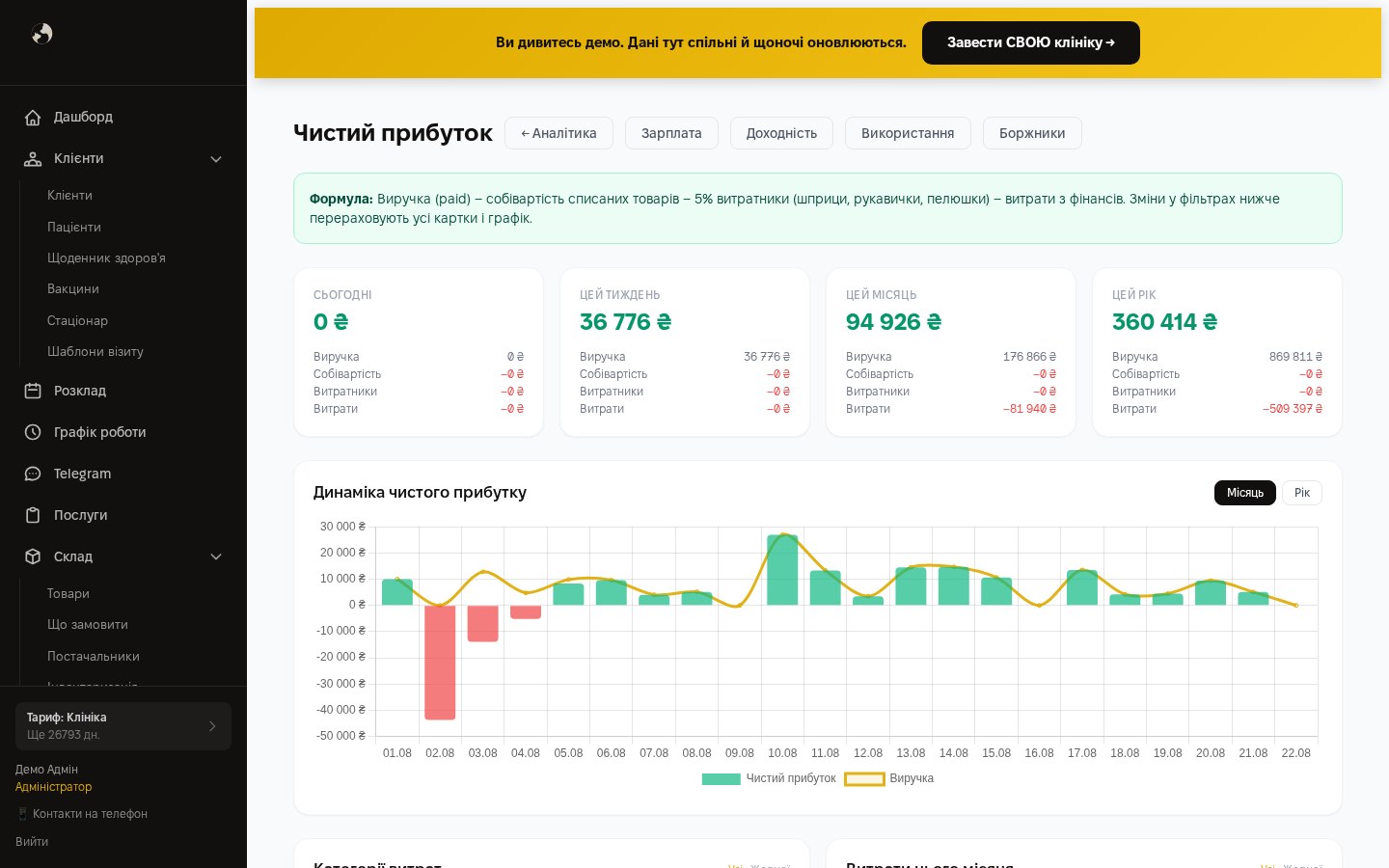
Task: Collapse the Склад section chevron
Action: click(216, 556)
